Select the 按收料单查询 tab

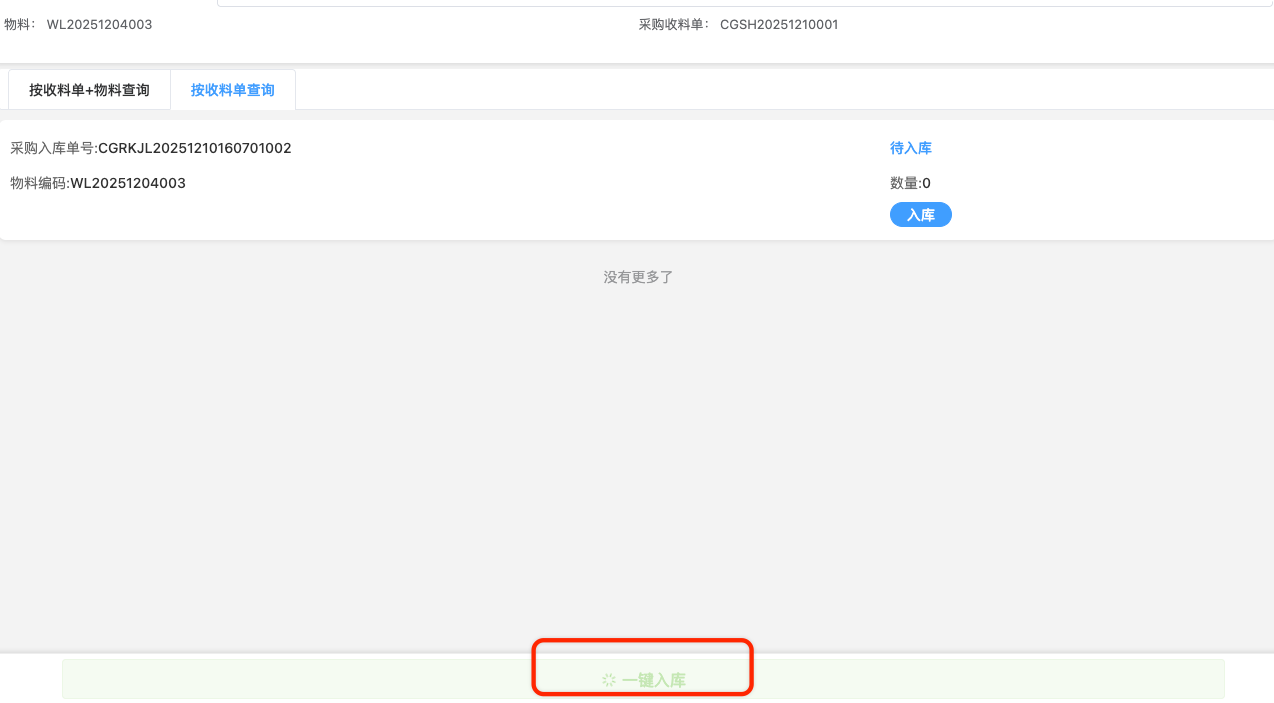click(233, 90)
